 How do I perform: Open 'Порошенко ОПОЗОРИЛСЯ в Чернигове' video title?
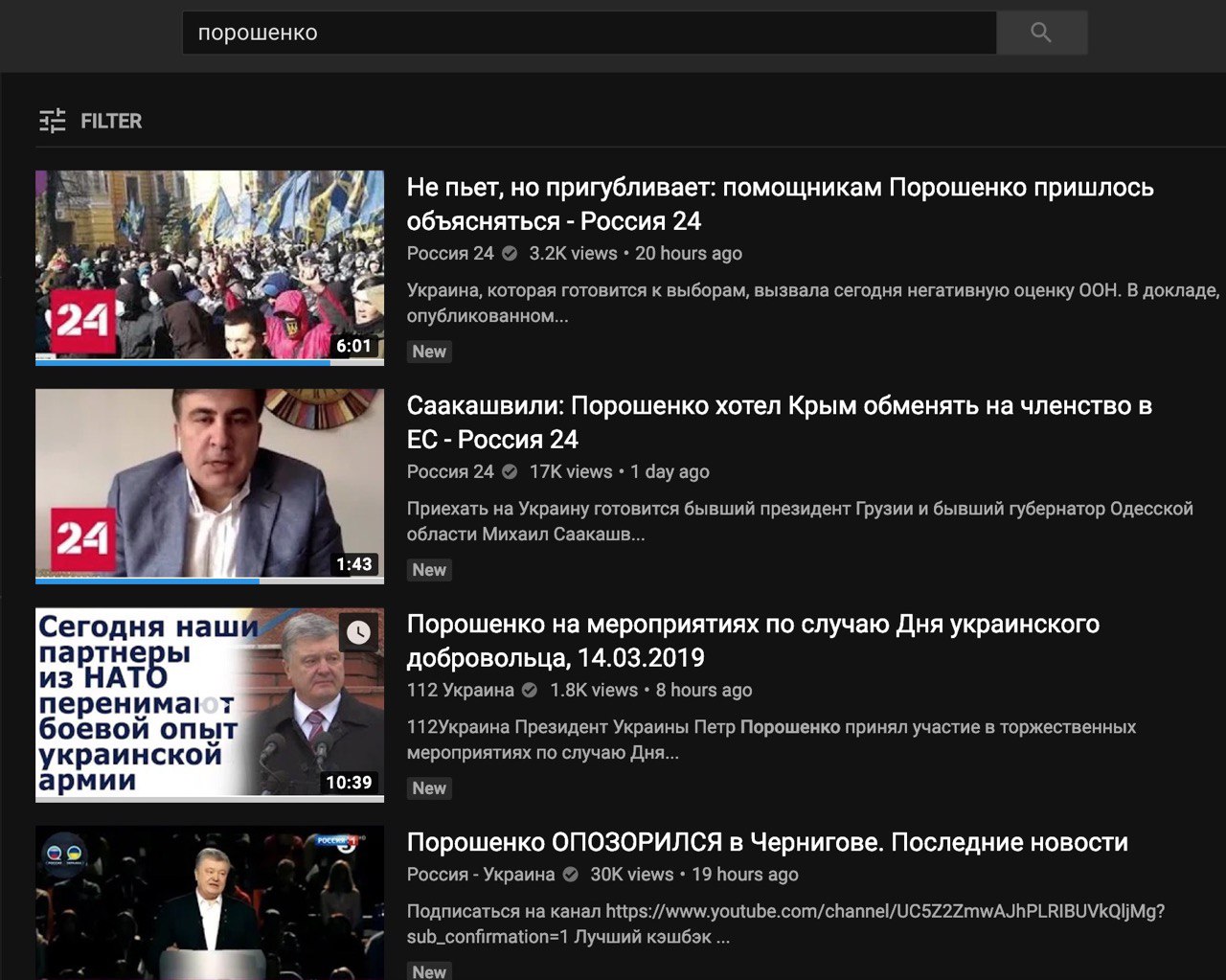tap(767, 842)
